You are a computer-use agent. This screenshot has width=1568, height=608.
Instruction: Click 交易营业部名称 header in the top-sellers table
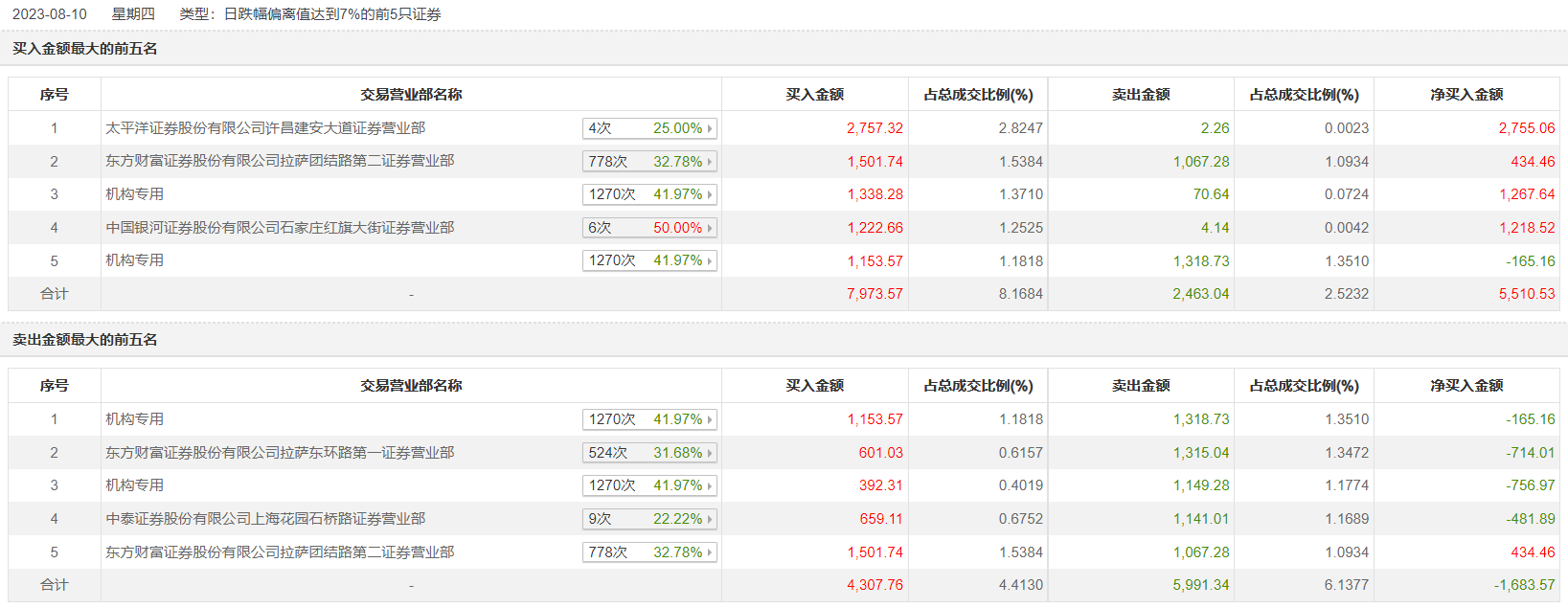pyautogui.click(x=411, y=386)
